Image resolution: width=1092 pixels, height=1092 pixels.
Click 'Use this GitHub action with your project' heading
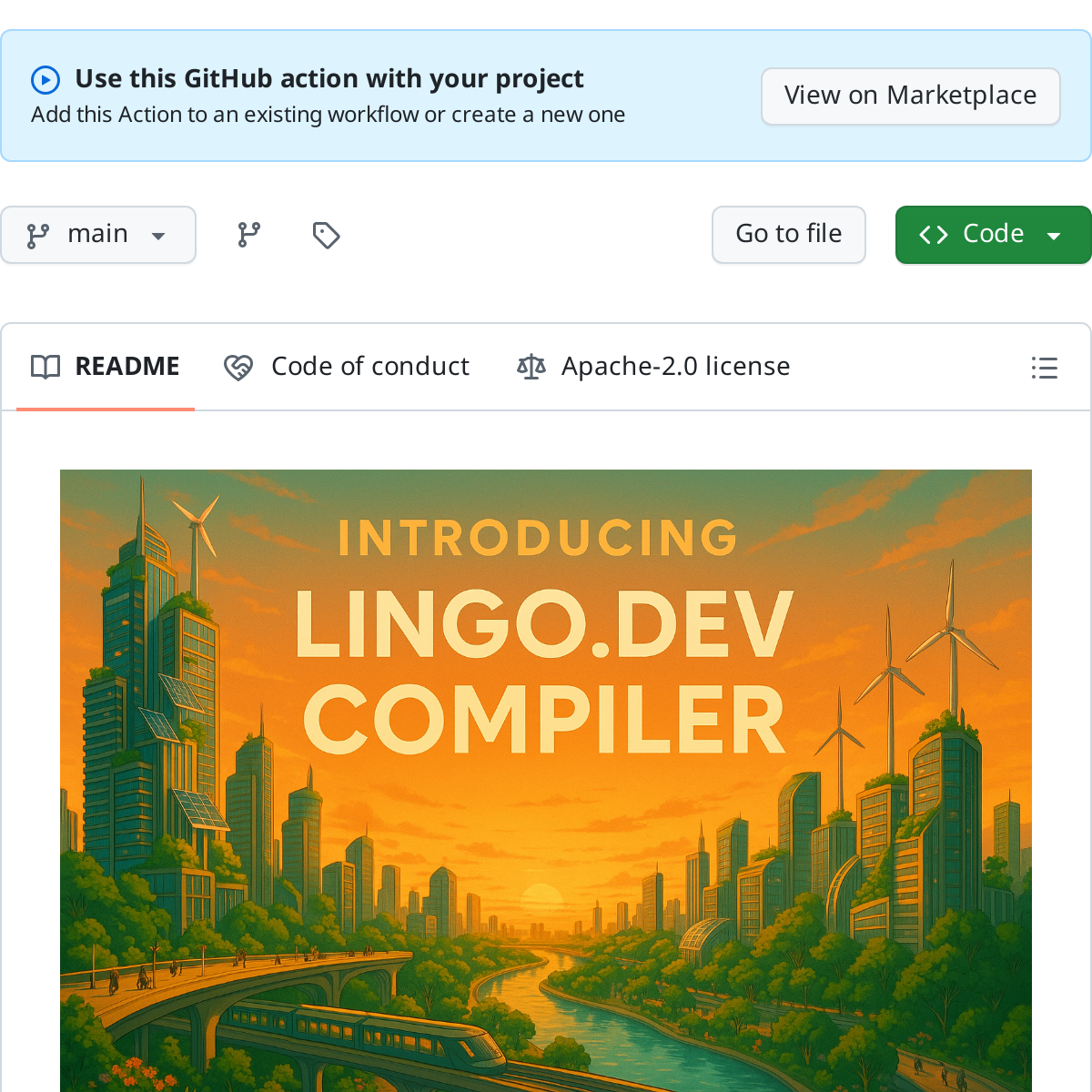coord(329,79)
